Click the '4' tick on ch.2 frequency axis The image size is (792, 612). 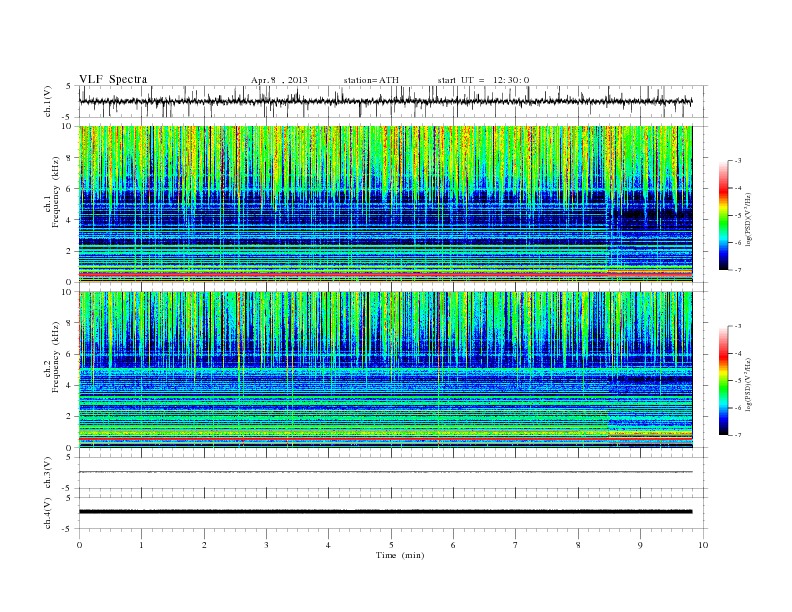70,386
